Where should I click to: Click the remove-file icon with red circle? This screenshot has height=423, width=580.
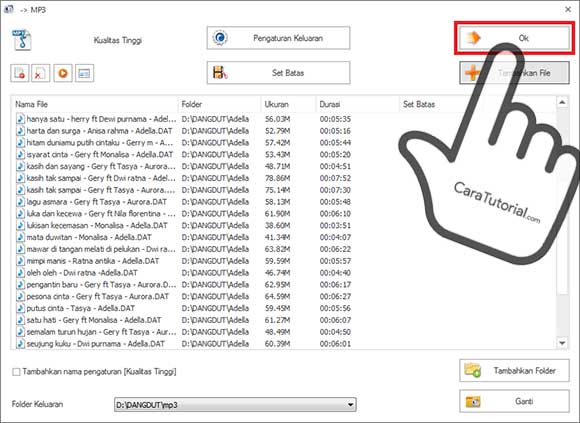point(20,73)
